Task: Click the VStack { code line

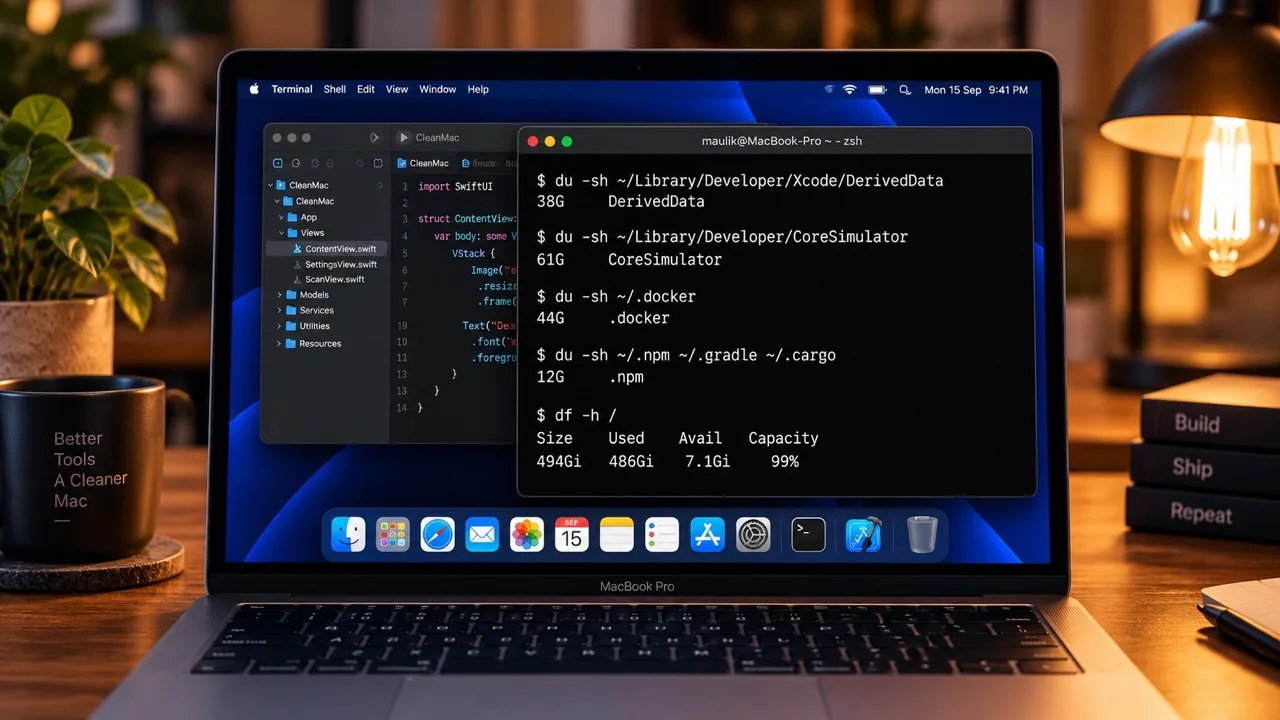Action: tap(473, 254)
